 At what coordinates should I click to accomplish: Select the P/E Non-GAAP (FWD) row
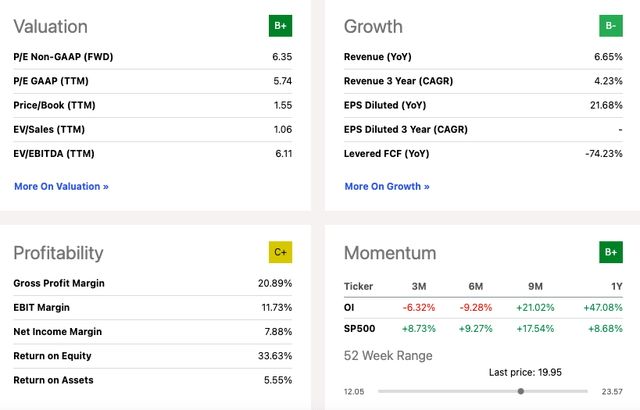coord(153,57)
